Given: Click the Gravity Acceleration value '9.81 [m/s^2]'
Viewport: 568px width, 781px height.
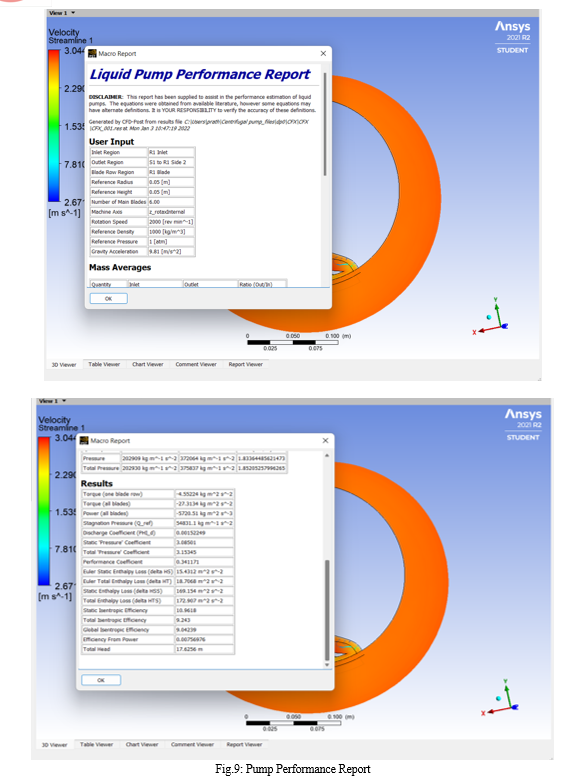Looking at the screenshot, I should click(x=171, y=252).
